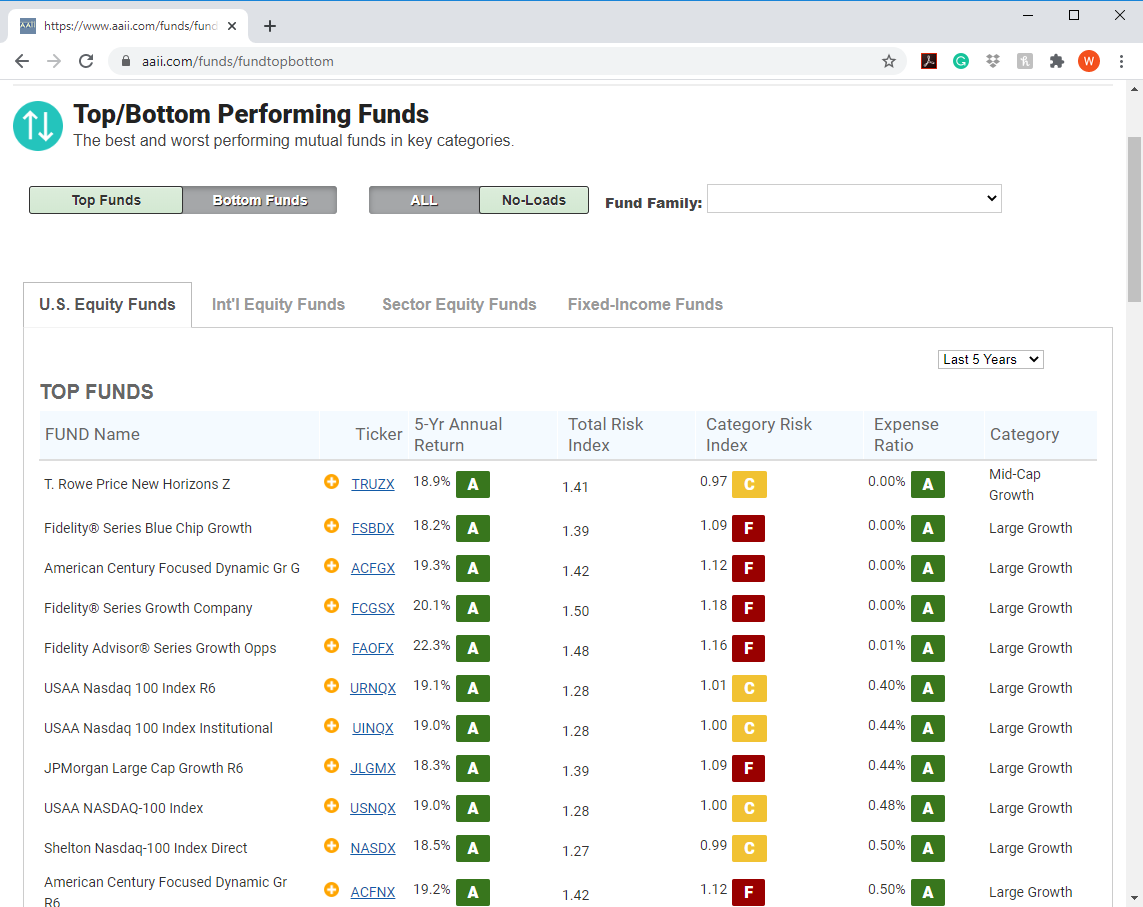Viewport: 1143px width, 907px height.
Task: Expand the Last 5 Years period dropdown
Action: (991, 359)
